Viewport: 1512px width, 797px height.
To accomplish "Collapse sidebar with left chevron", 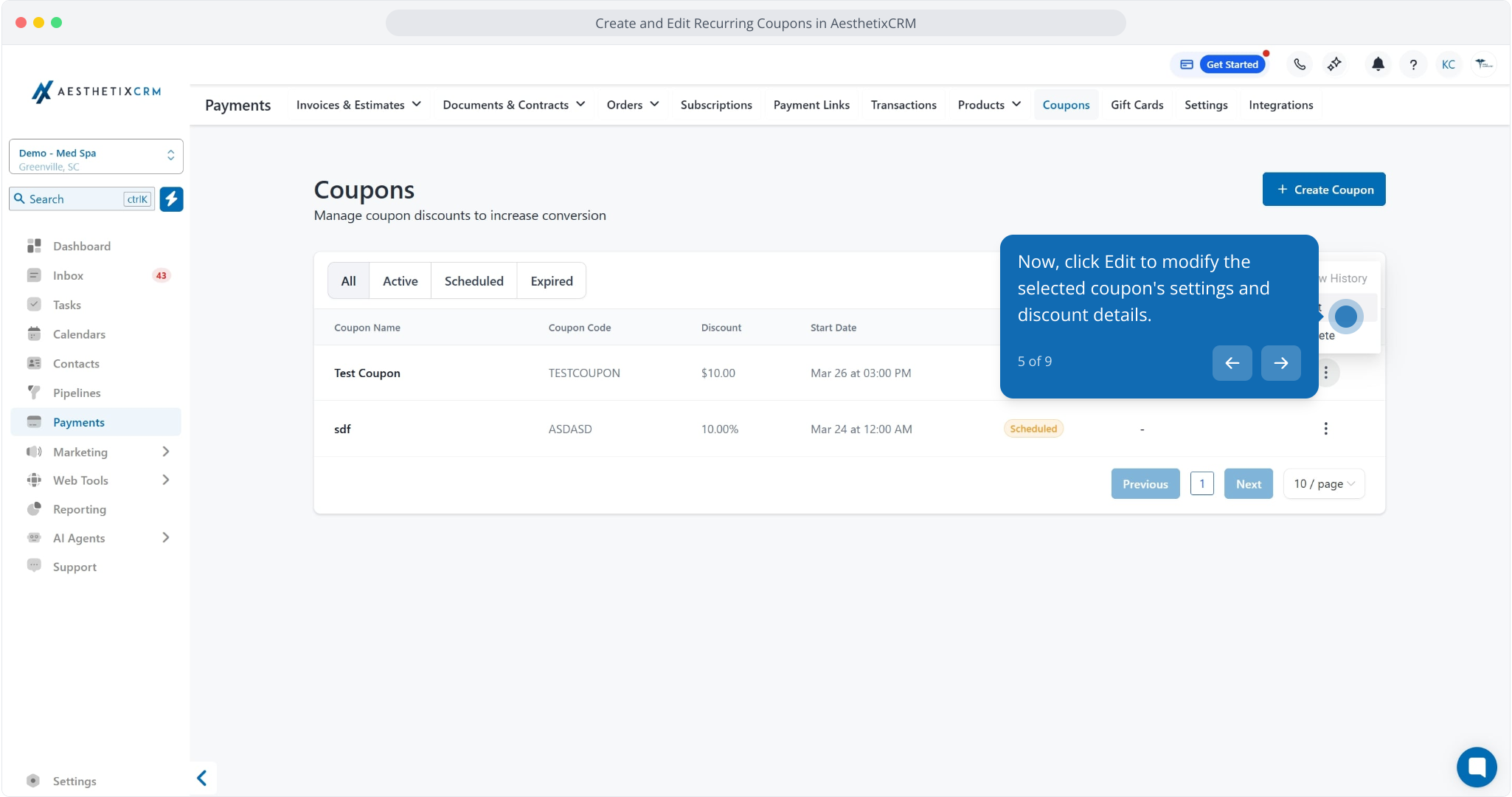I will (201, 778).
